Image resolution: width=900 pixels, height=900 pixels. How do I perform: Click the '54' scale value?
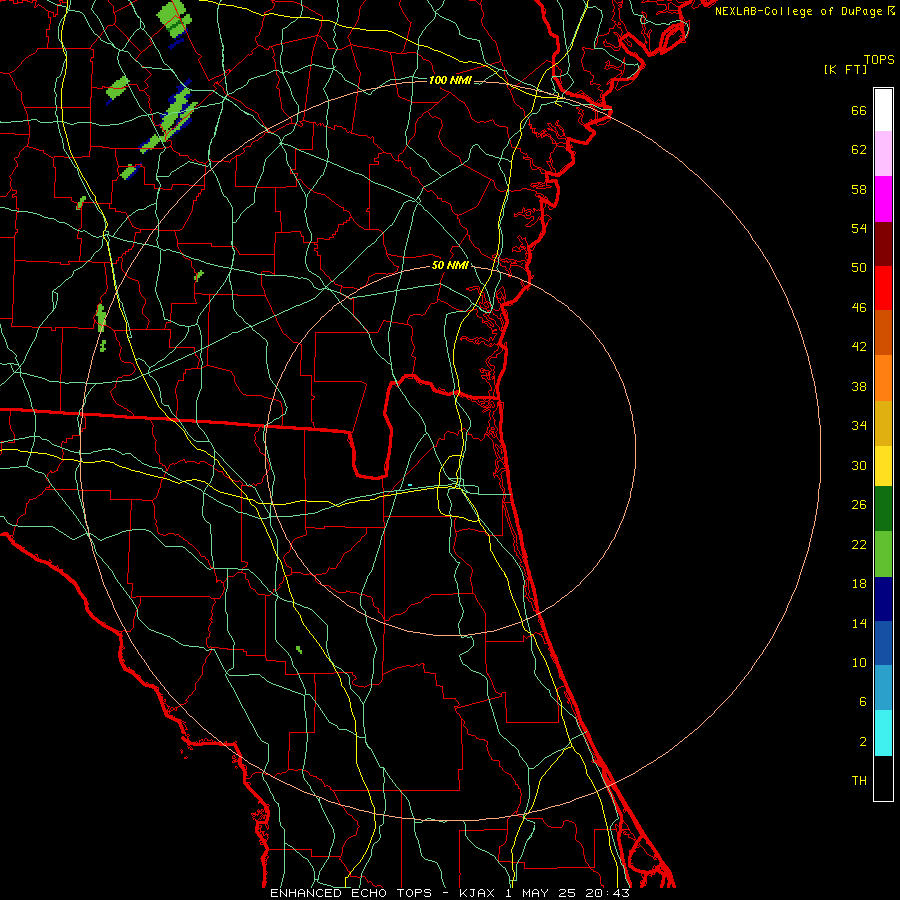pos(859,228)
